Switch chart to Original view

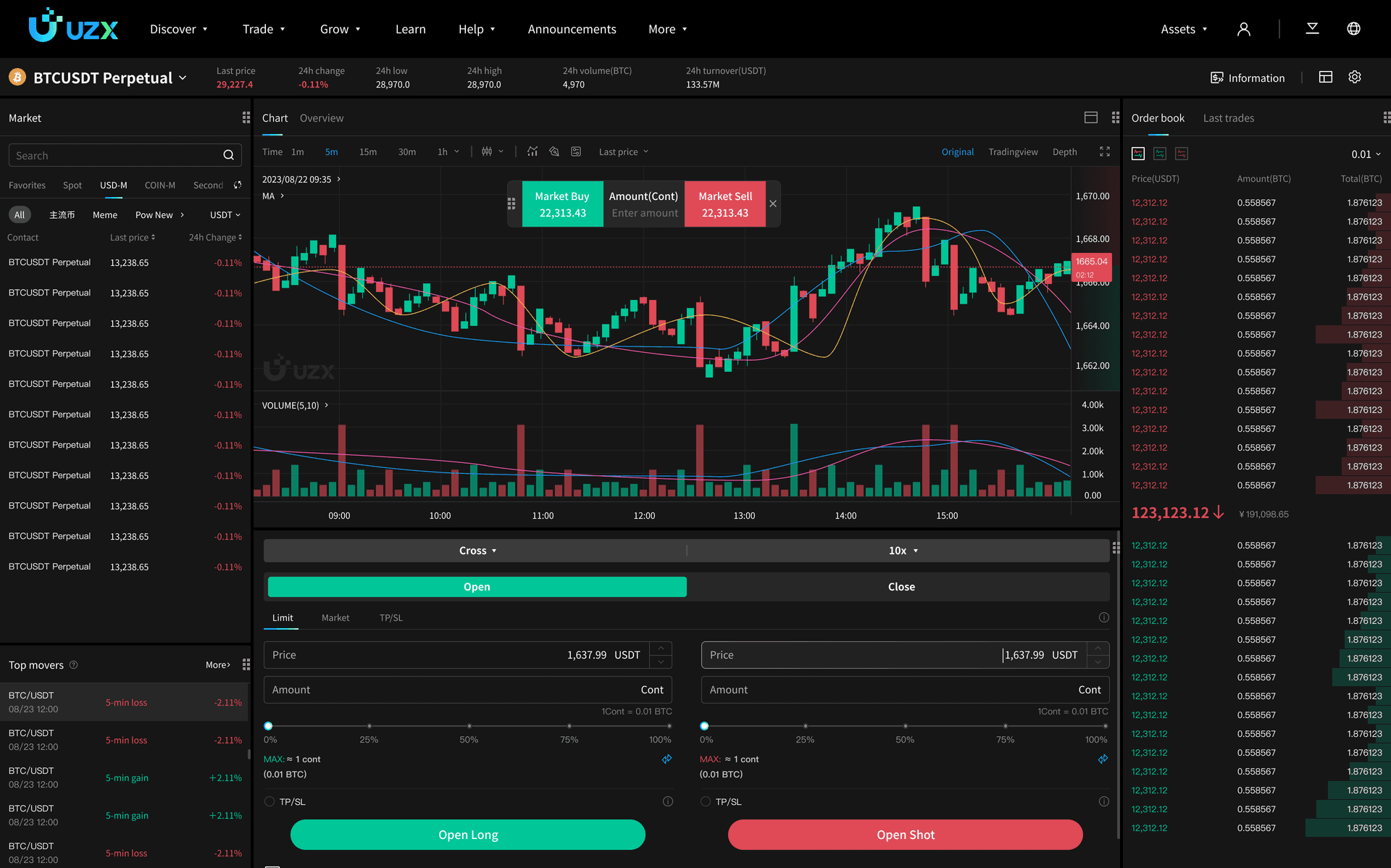point(957,151)
